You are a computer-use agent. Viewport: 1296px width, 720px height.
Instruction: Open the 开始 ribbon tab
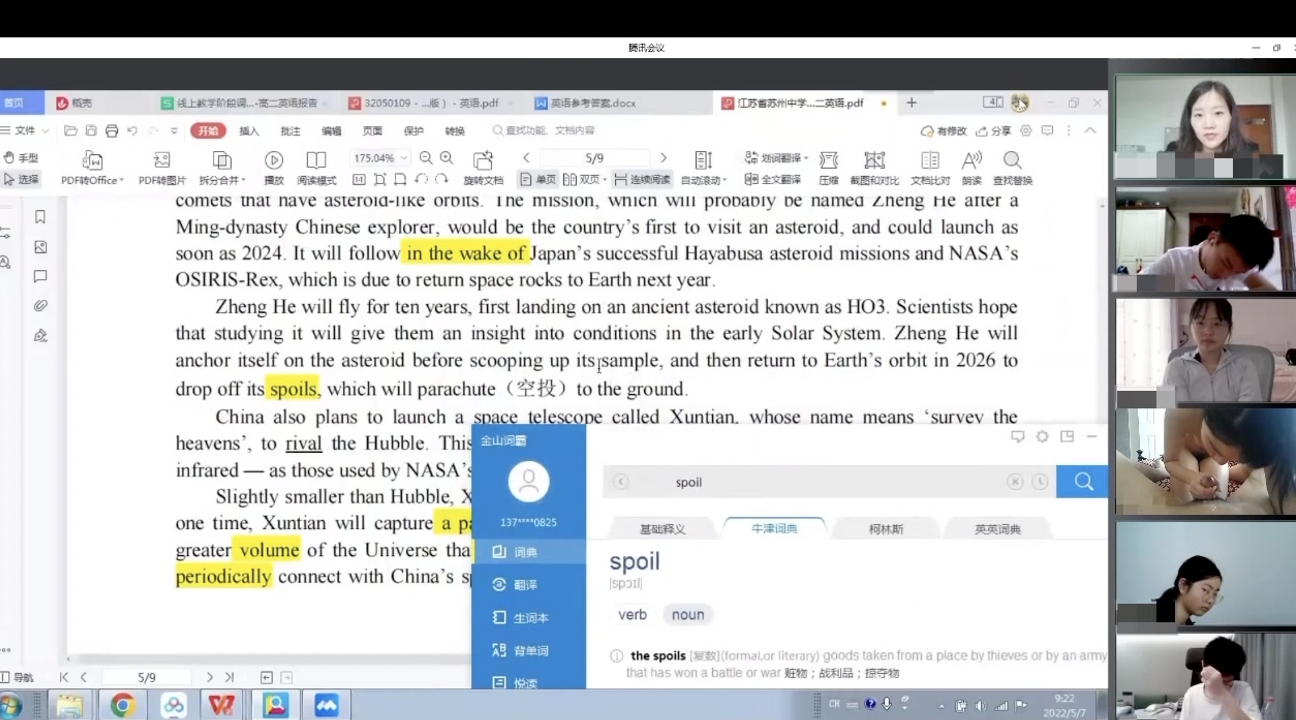208,131
